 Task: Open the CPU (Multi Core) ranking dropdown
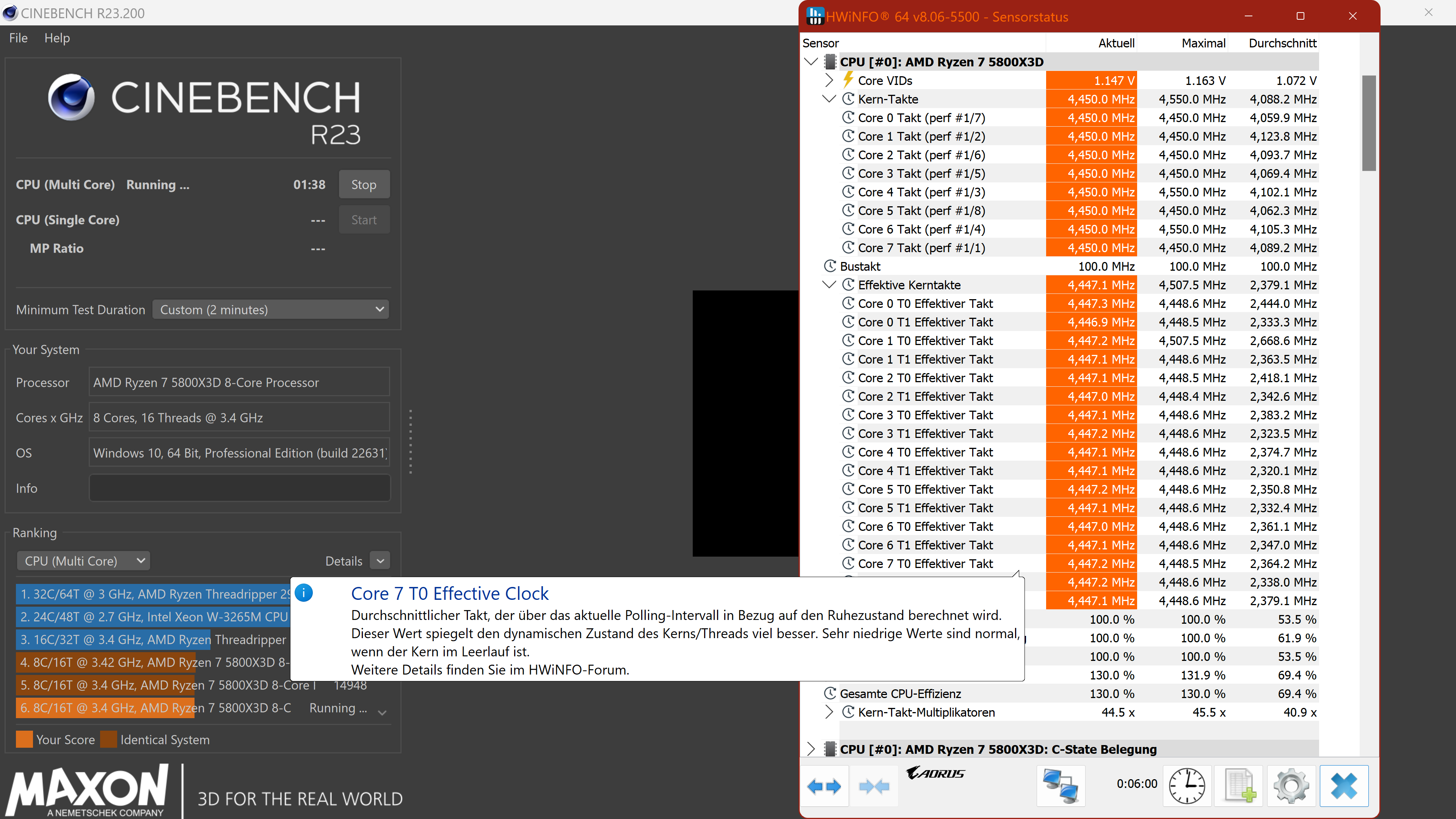tap(84, 561)
